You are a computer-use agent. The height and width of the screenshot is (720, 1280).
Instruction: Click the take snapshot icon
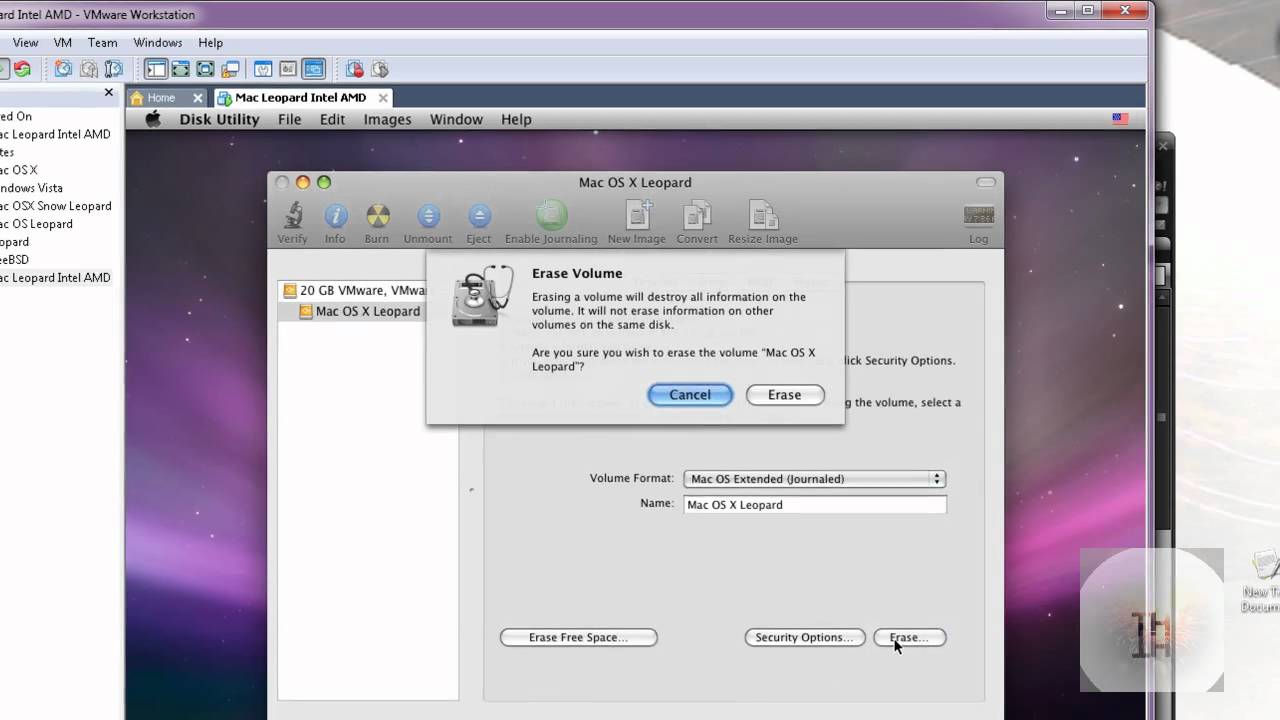(63, 69)
